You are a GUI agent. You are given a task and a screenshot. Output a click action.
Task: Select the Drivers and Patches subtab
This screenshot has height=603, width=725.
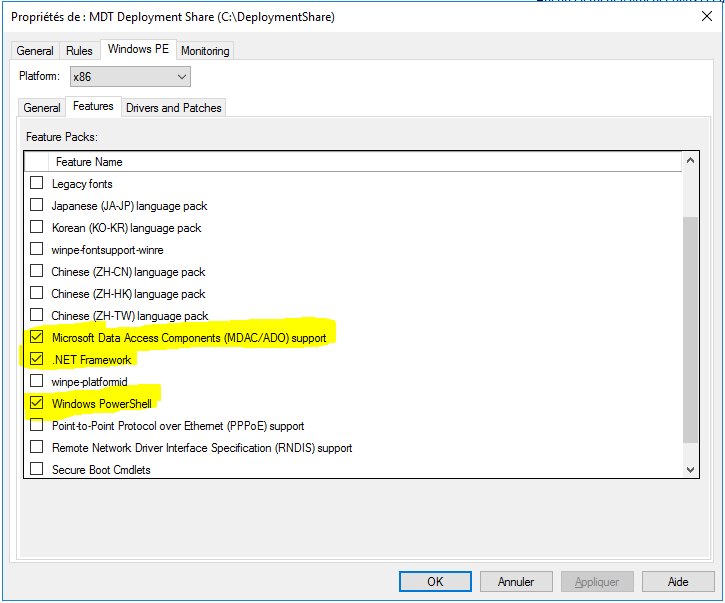174,108
